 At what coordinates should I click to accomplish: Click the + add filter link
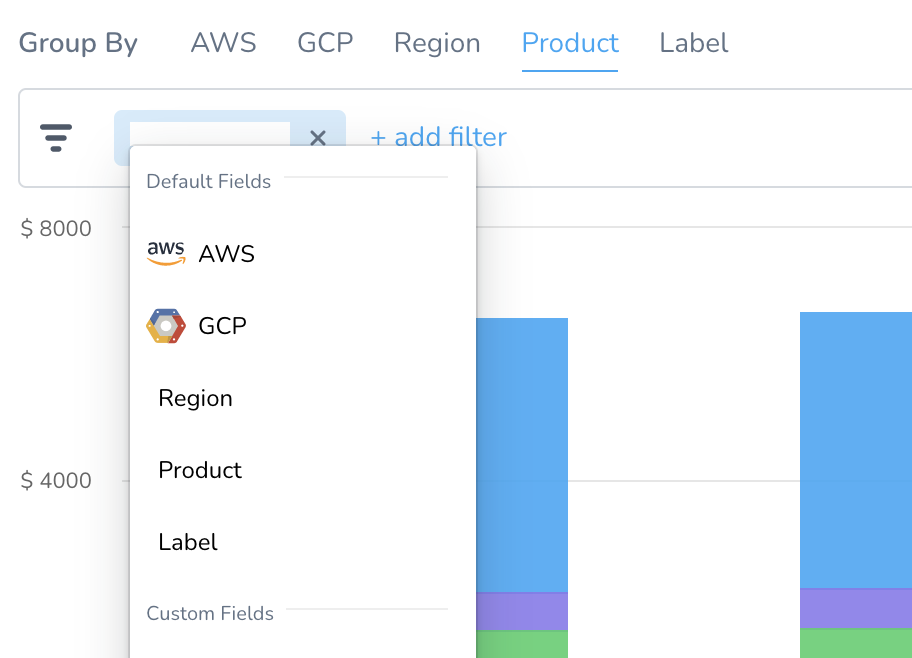[439, 137]
